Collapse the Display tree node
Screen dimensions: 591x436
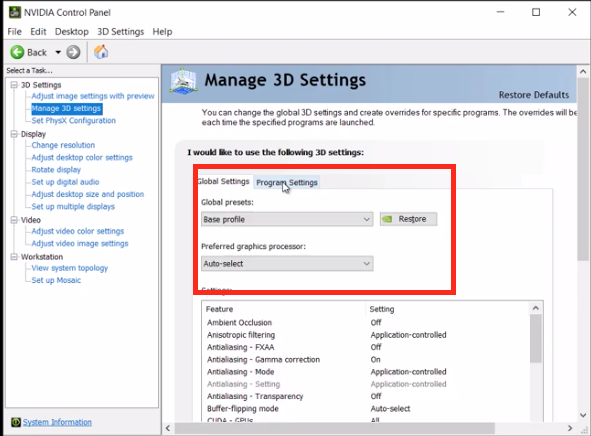click(x=14, y=134)
